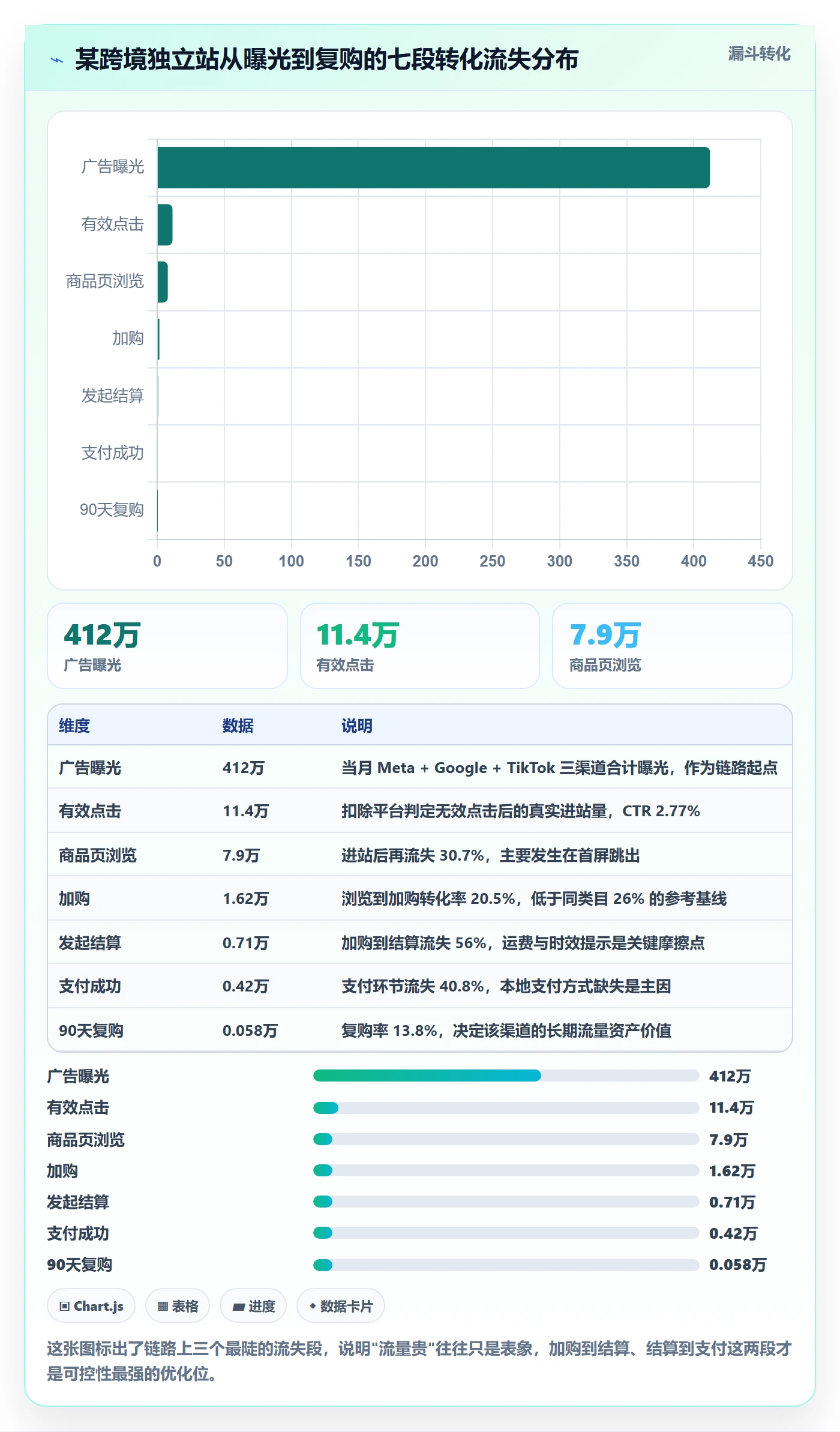Select the 412万 广告曝光 data card

(x=167, y=646)
